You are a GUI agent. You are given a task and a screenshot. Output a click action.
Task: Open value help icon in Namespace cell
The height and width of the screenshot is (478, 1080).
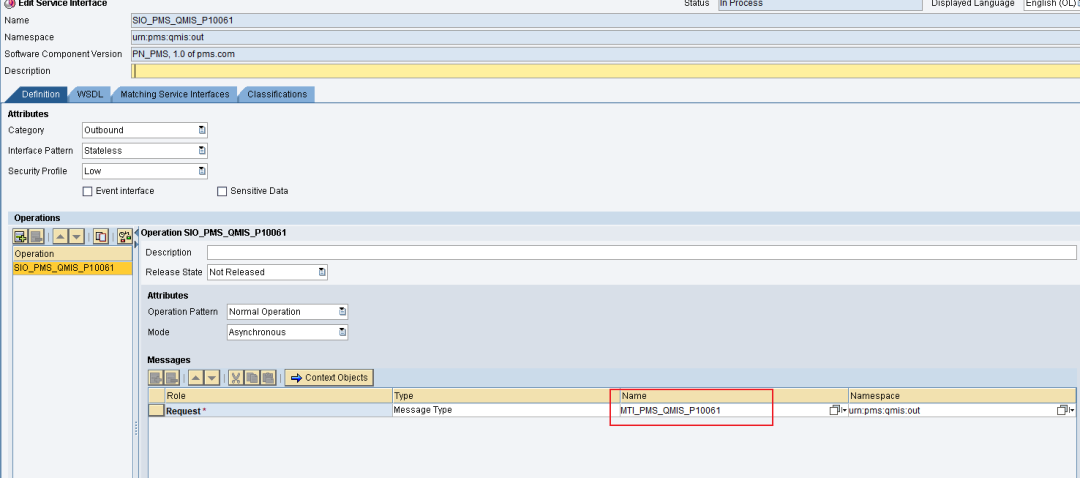[1066, 410]
